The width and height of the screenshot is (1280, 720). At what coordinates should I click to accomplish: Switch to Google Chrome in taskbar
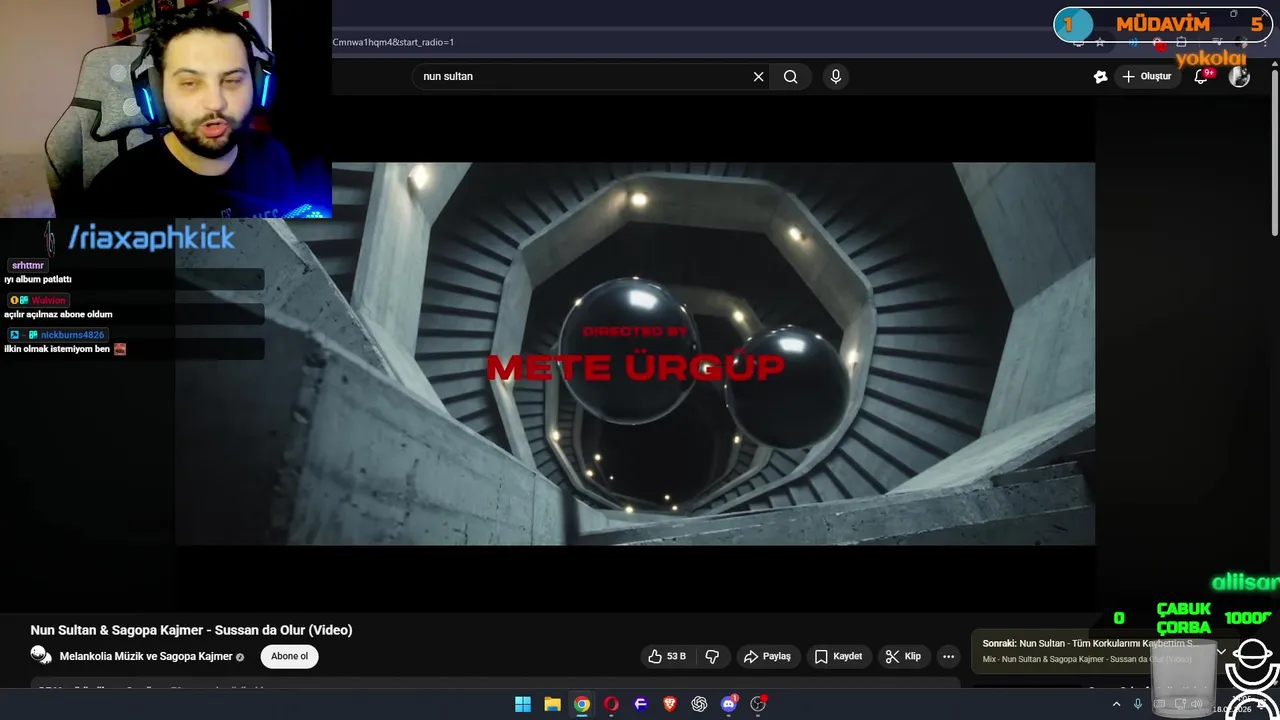coord(582,704)
